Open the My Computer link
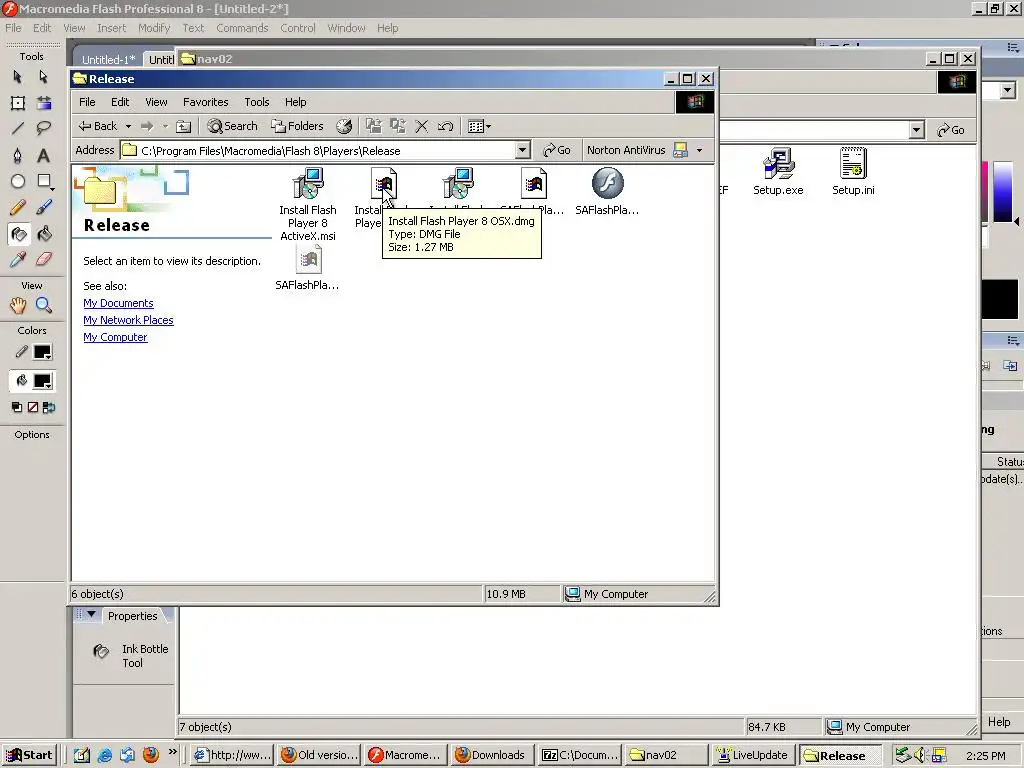 [x=115, y=337]
